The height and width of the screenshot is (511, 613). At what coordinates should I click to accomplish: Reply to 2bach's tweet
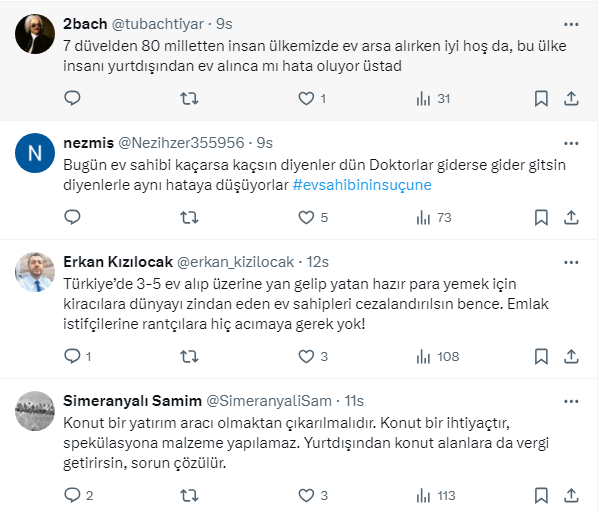click(71, 98)
